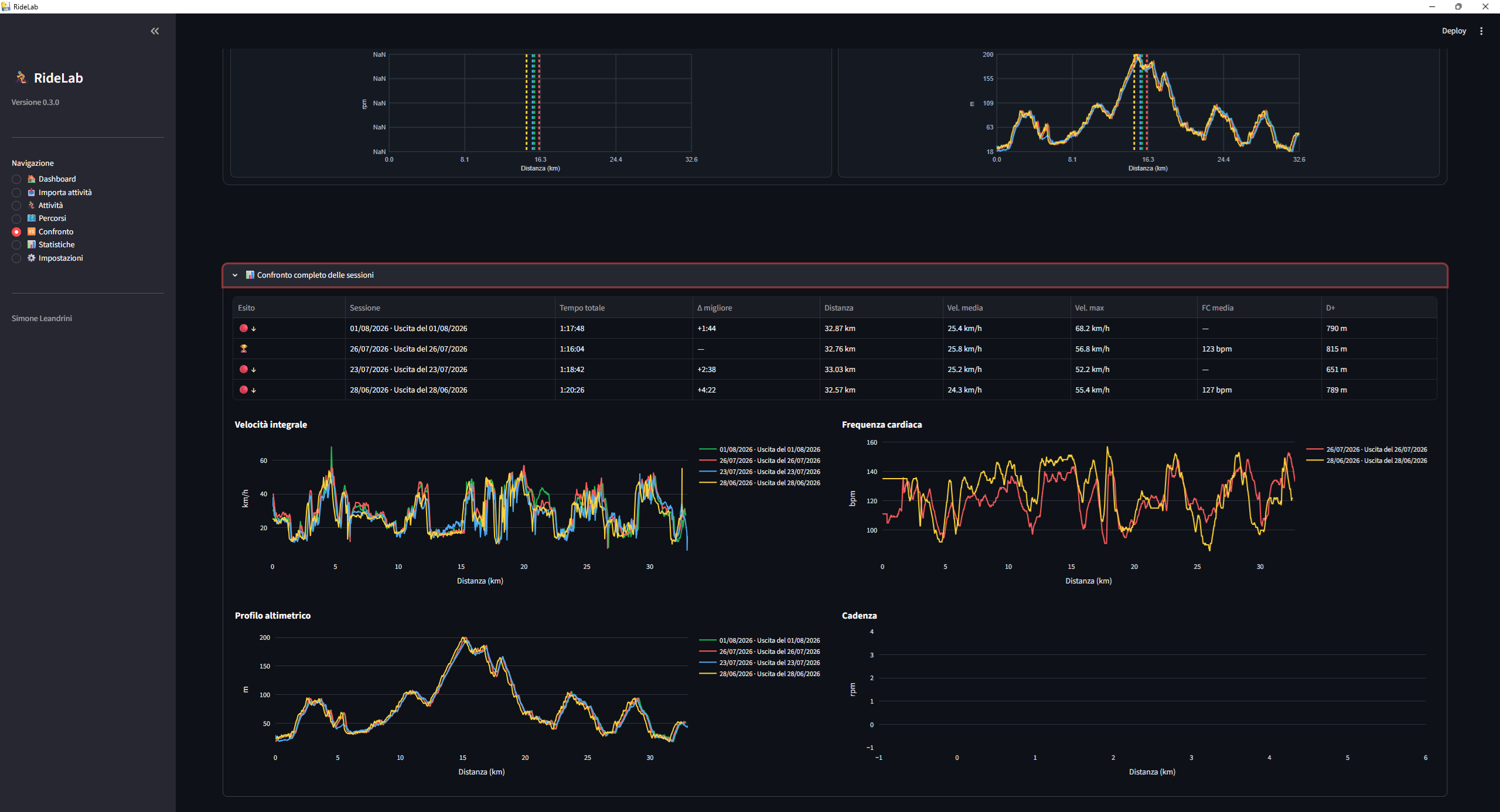Click the Percorsi map icon
Screen dimensions: 1500x812
click(32, 218)
